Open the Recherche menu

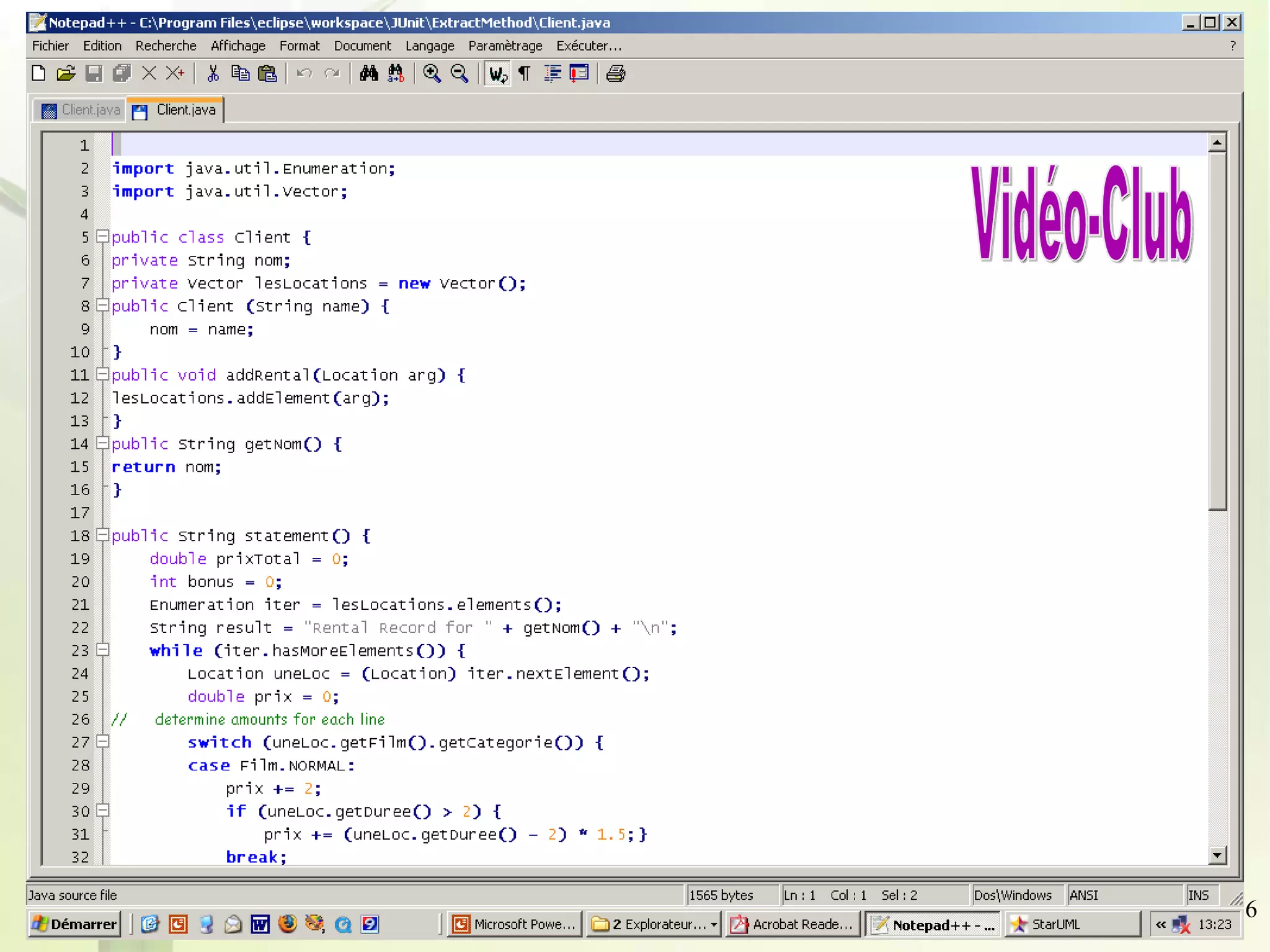[x=166, y=46]
